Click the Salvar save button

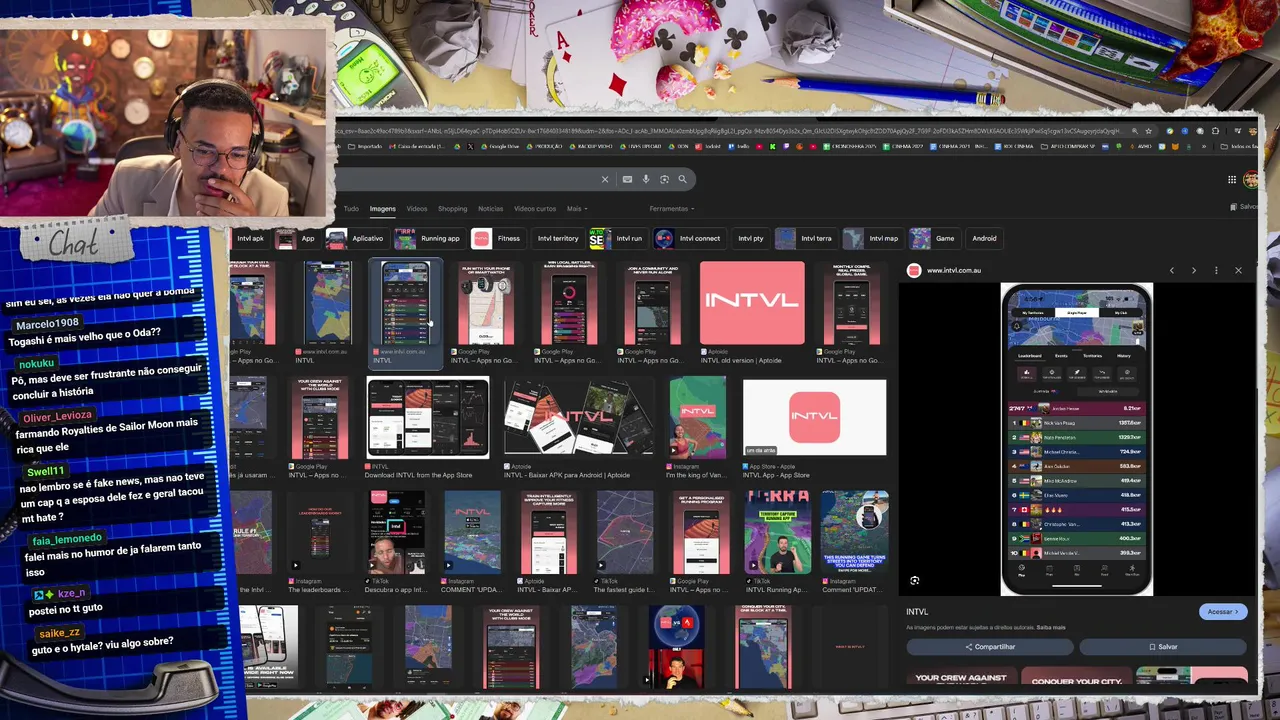coord(1163,647)
